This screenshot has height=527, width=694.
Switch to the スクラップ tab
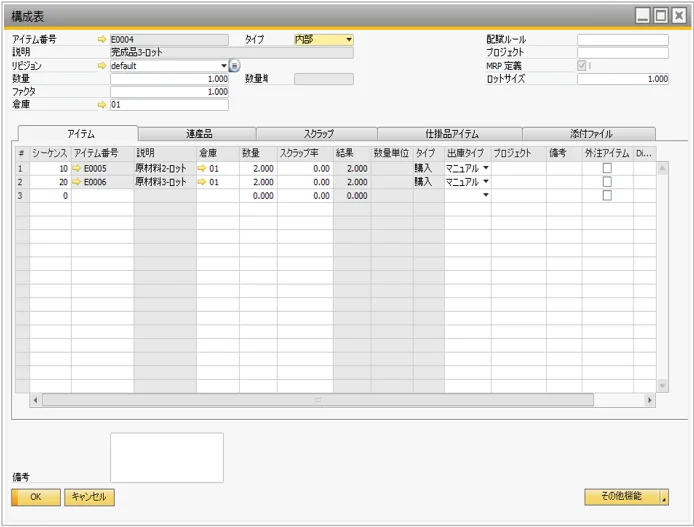click(x=317, y=134)
